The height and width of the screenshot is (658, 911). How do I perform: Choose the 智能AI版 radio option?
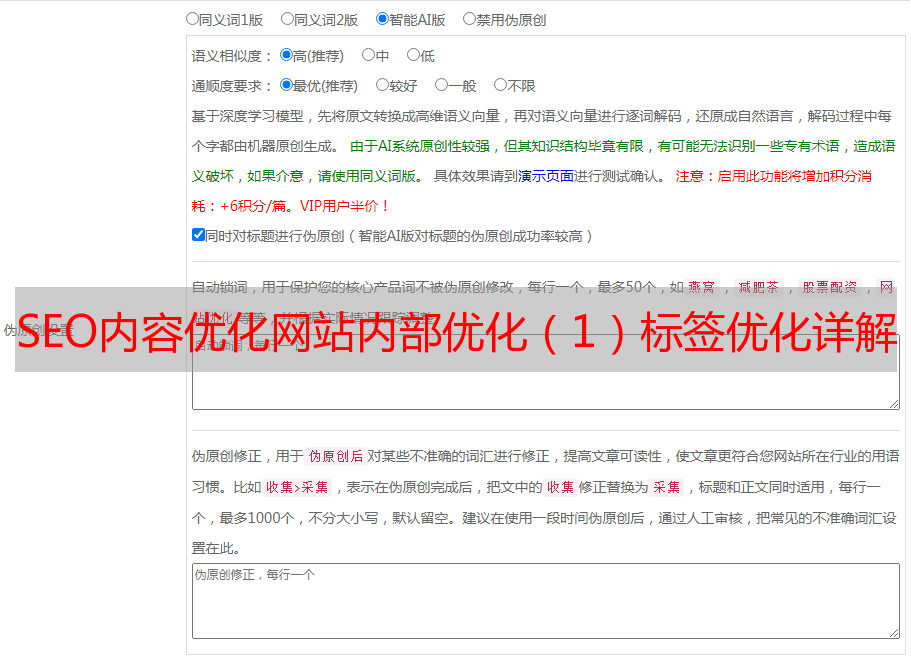coord(382,19)
